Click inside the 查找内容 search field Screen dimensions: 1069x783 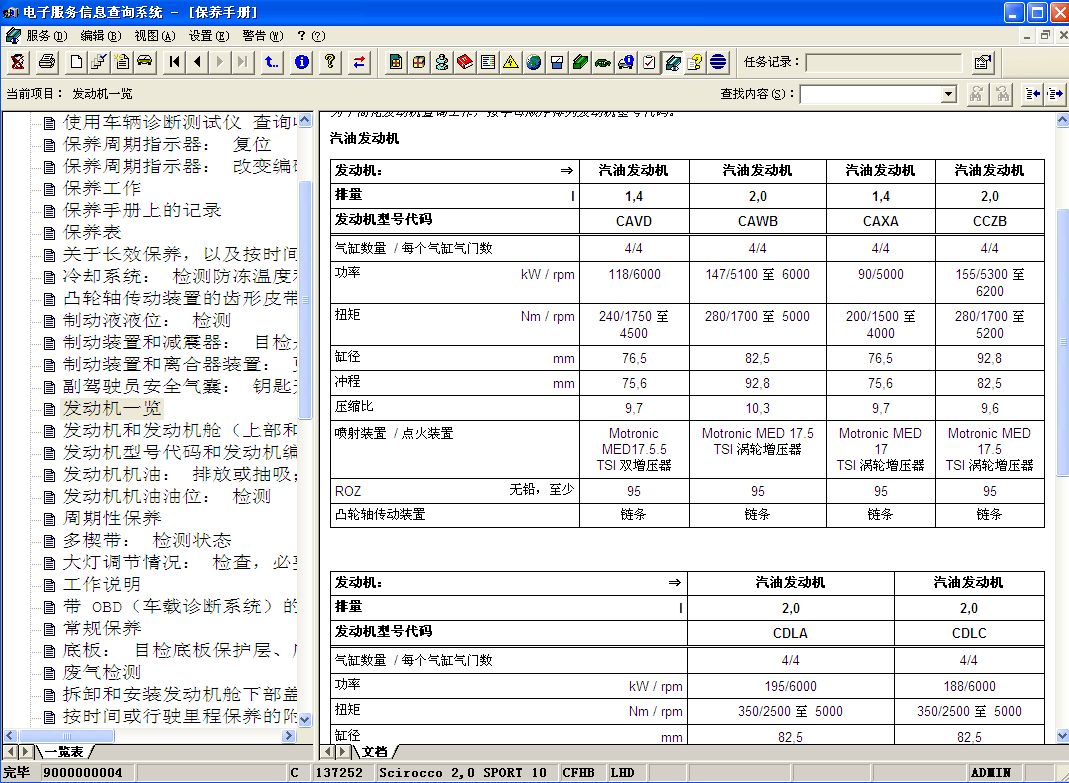(870, 94)
